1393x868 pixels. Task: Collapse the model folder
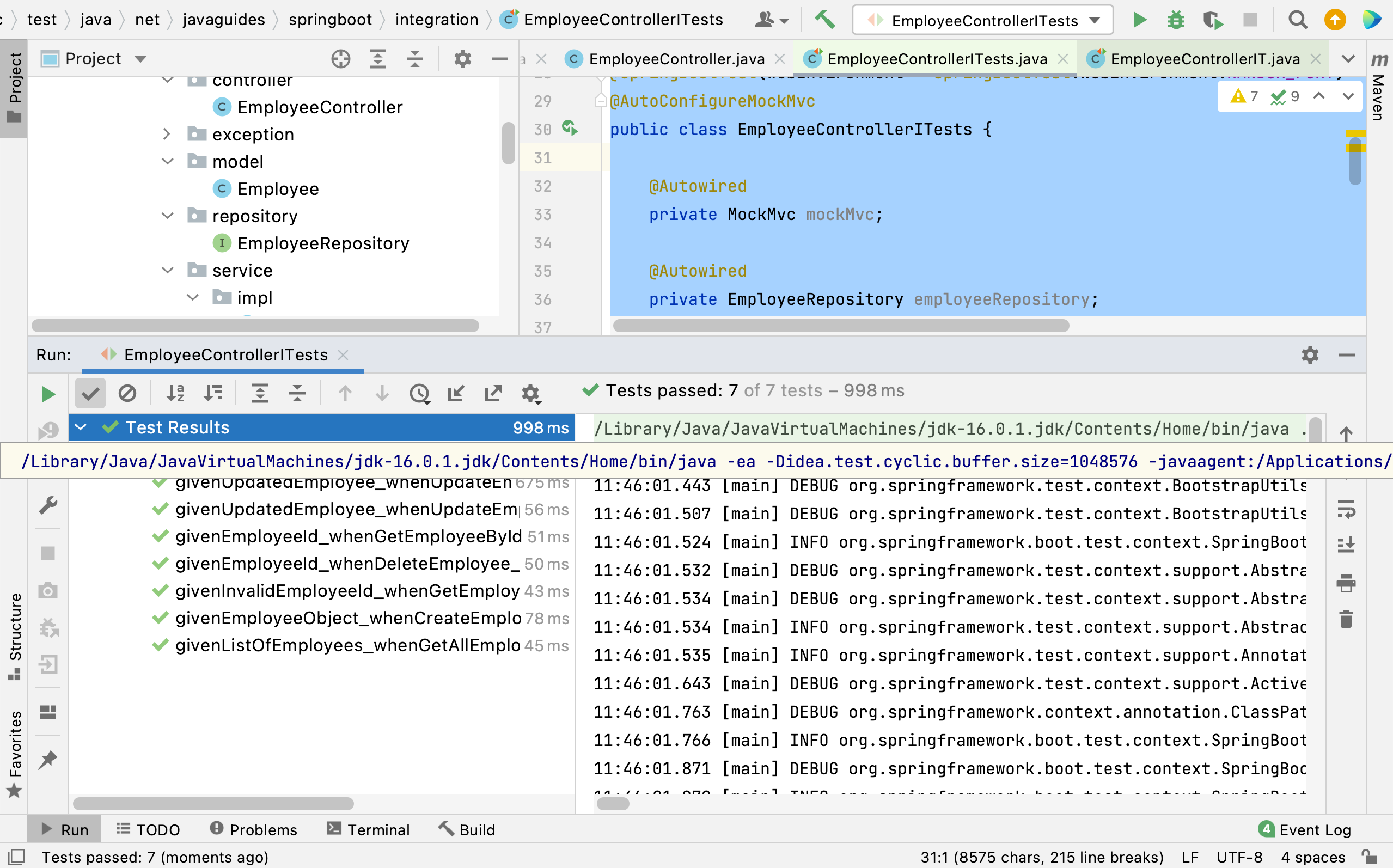tap(167, 161)
